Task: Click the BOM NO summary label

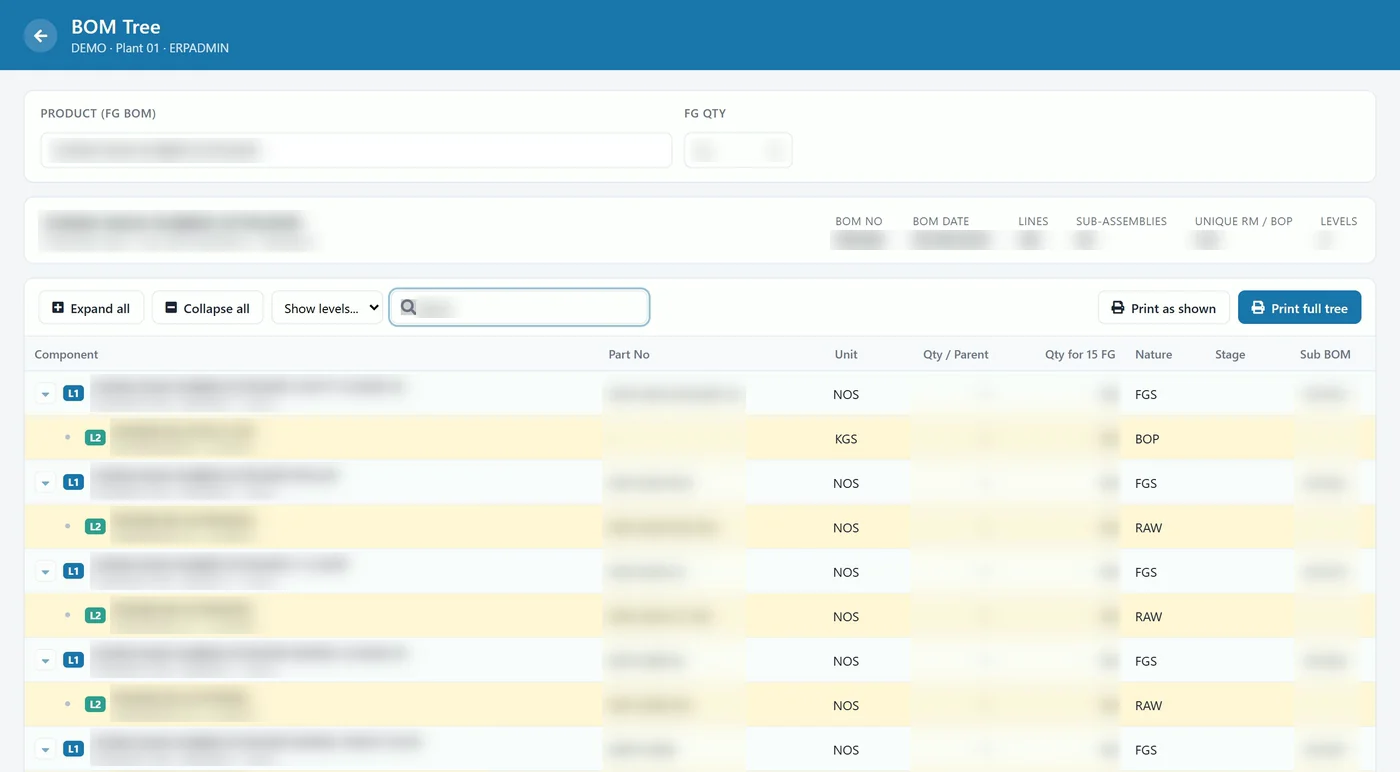Action: 859,221
